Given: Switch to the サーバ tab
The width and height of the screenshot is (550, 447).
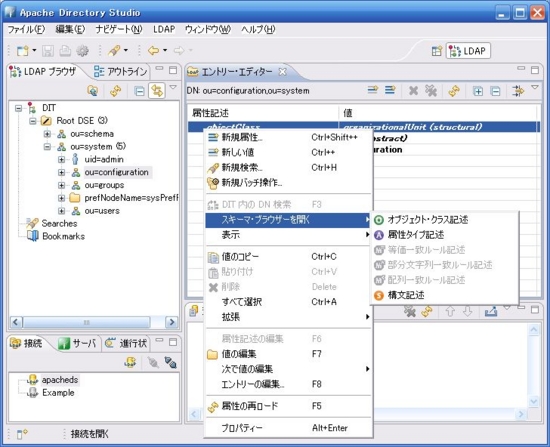Looking at the screenshot, I should pyautogui.click(x=78, y=343).
